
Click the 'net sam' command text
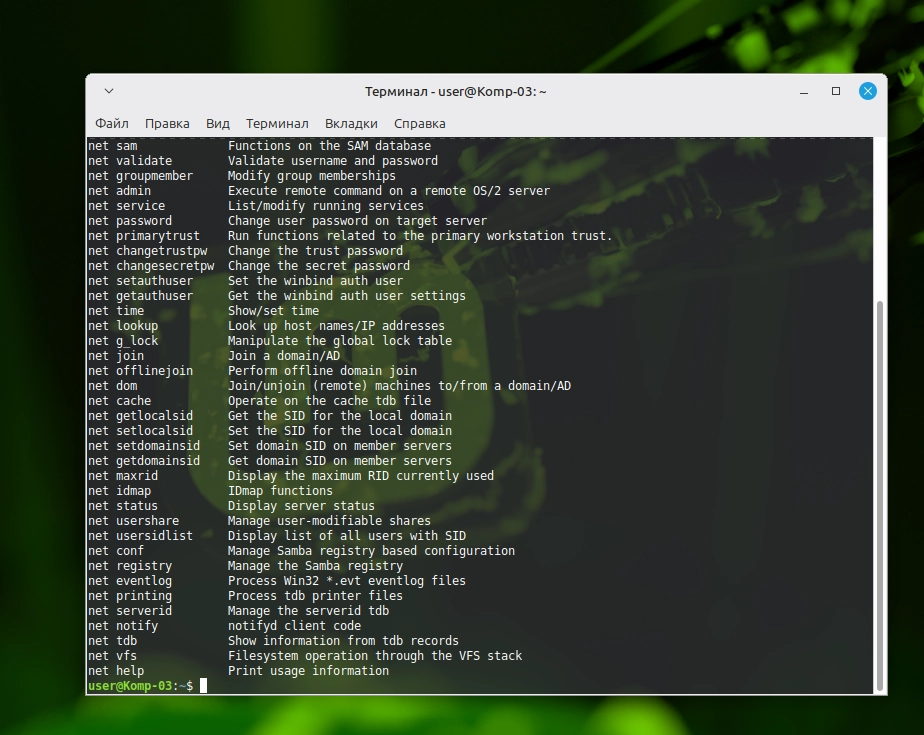pos(113,146)
